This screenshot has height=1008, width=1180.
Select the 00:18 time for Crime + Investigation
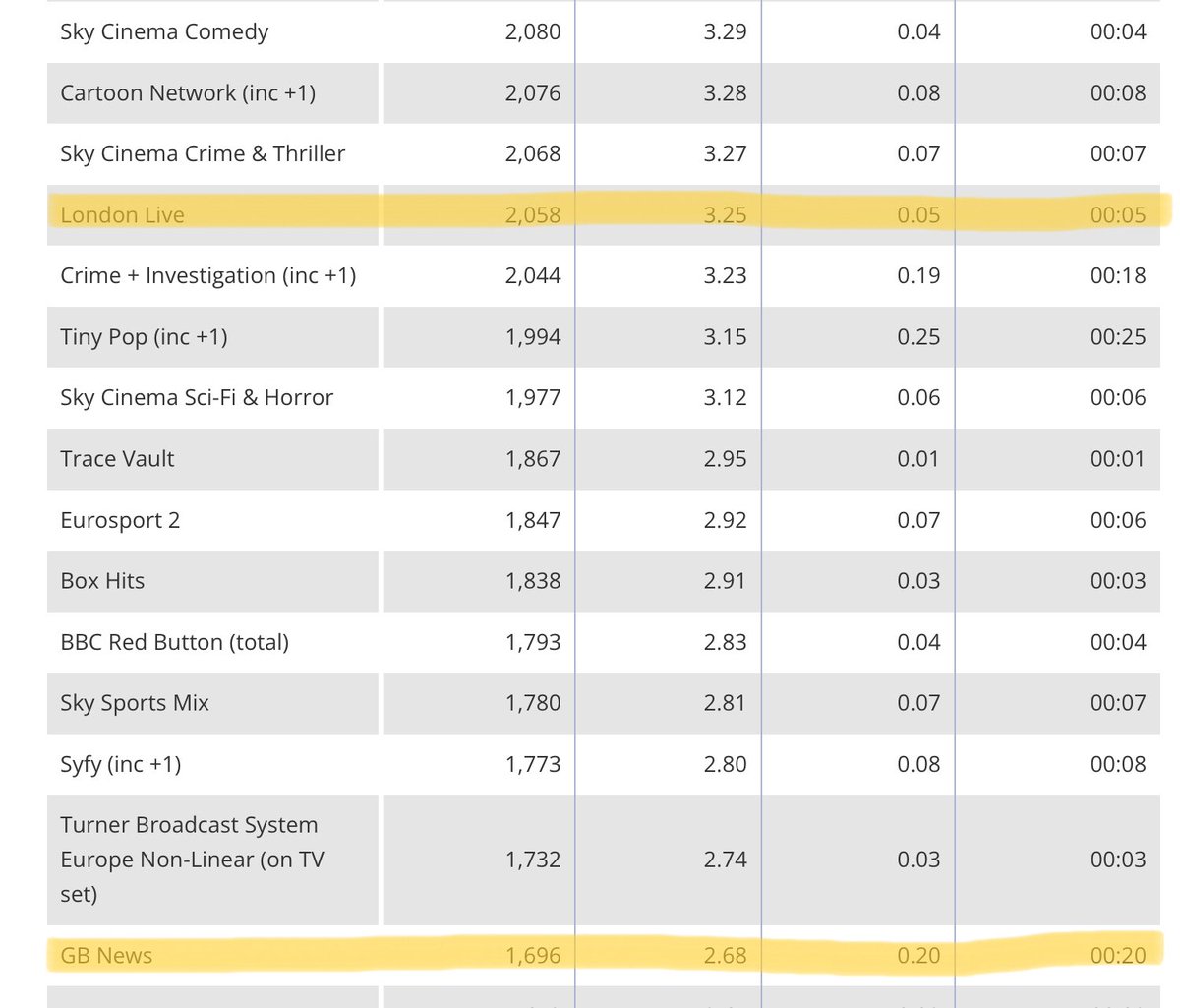(x=1118, y=276)
